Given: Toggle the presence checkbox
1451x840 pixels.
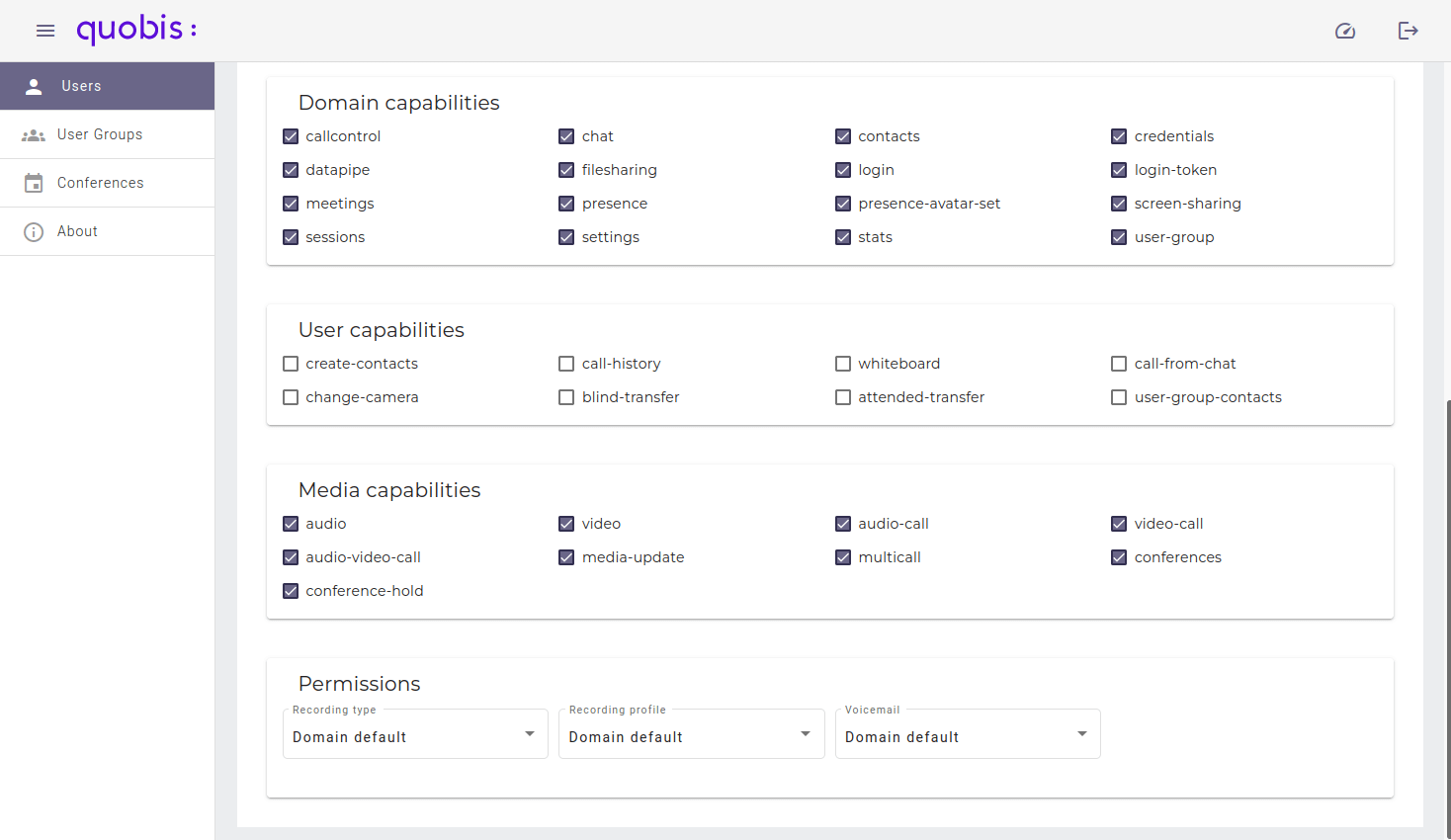Looking at the screenshot, I should (x=566, y=204).
